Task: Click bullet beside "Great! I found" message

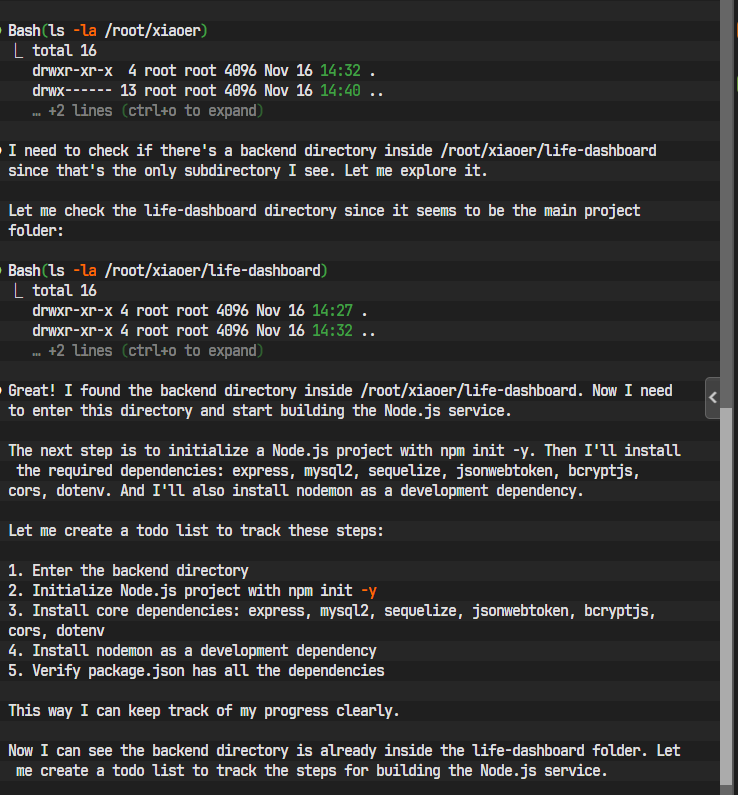Action: click(3, 391)
